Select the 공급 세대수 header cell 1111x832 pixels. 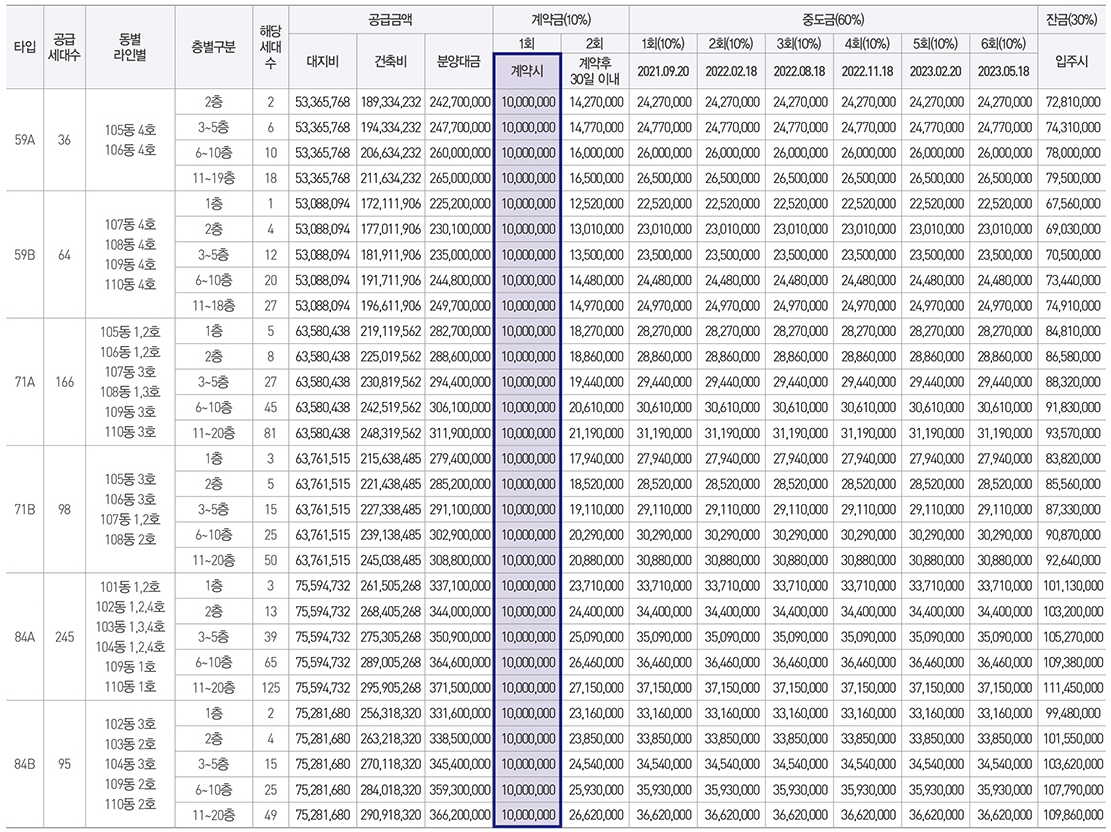coord(64,47)
